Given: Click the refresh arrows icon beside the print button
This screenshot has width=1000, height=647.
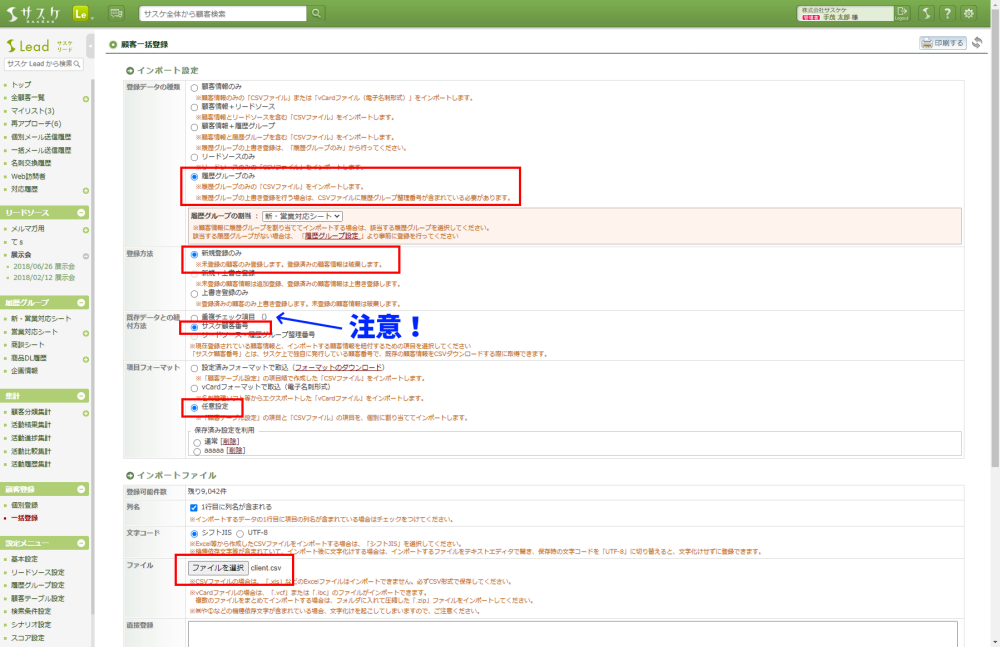Looking at the screenshot, I should point(977,43).
